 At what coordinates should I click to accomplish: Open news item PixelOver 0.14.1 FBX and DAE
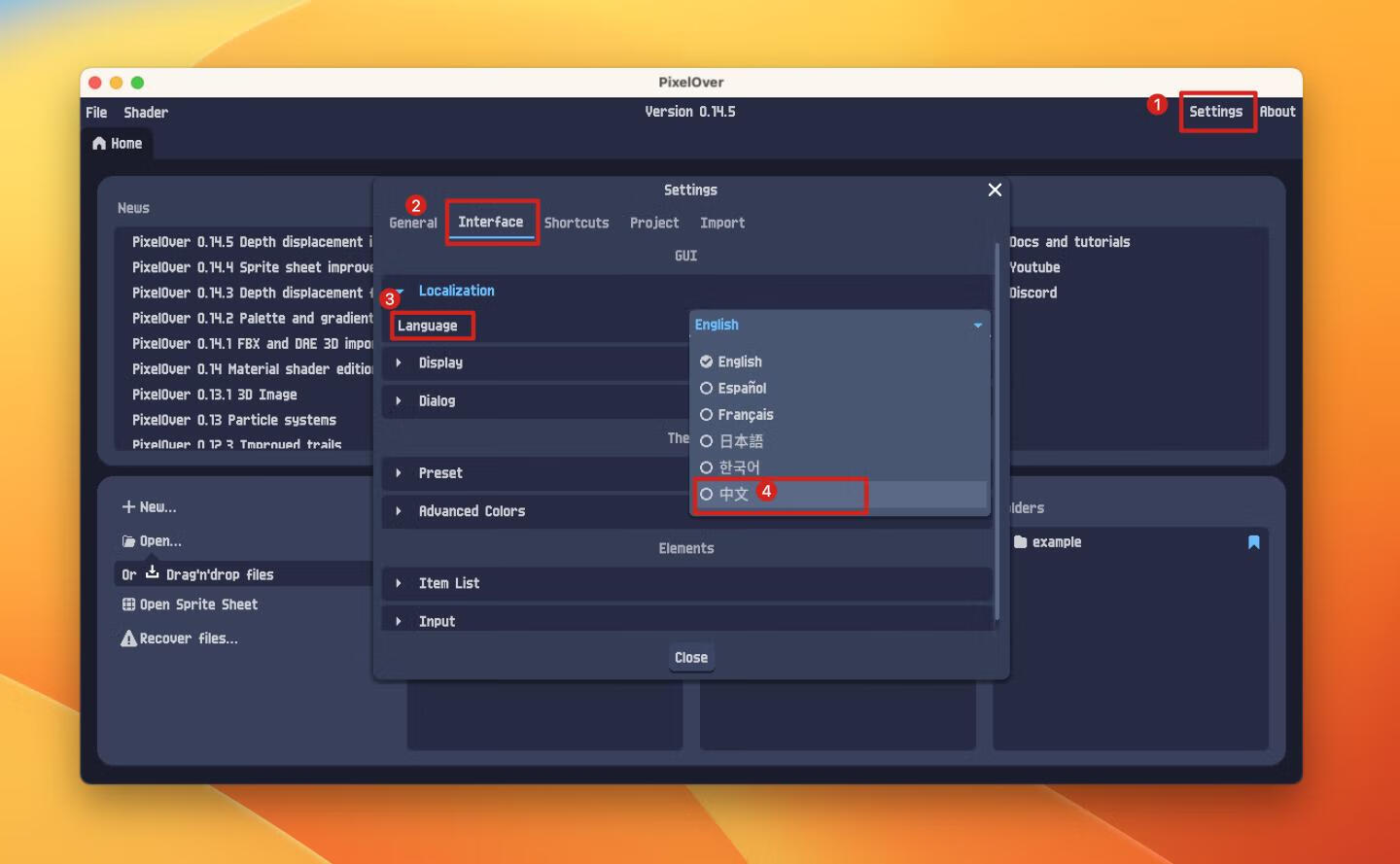(252, 344)
